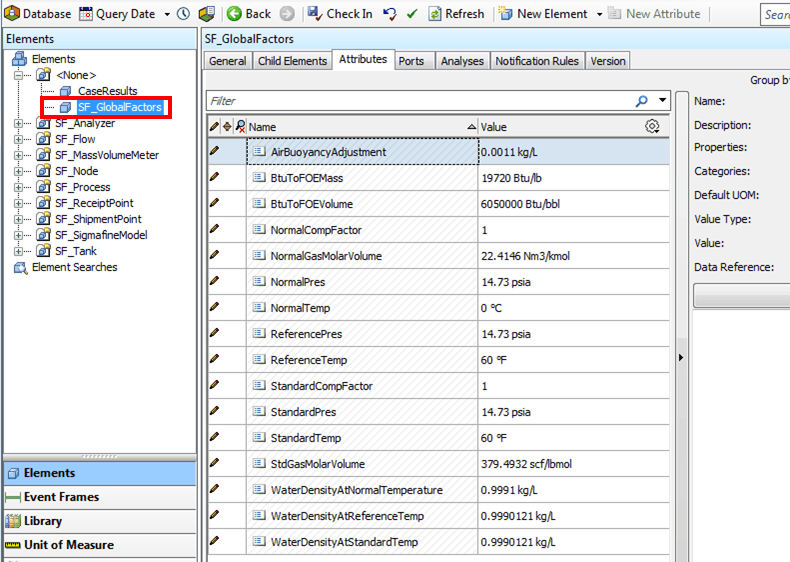
Task: Open the Elements navigation section
Action: click(x=100, y=473)
